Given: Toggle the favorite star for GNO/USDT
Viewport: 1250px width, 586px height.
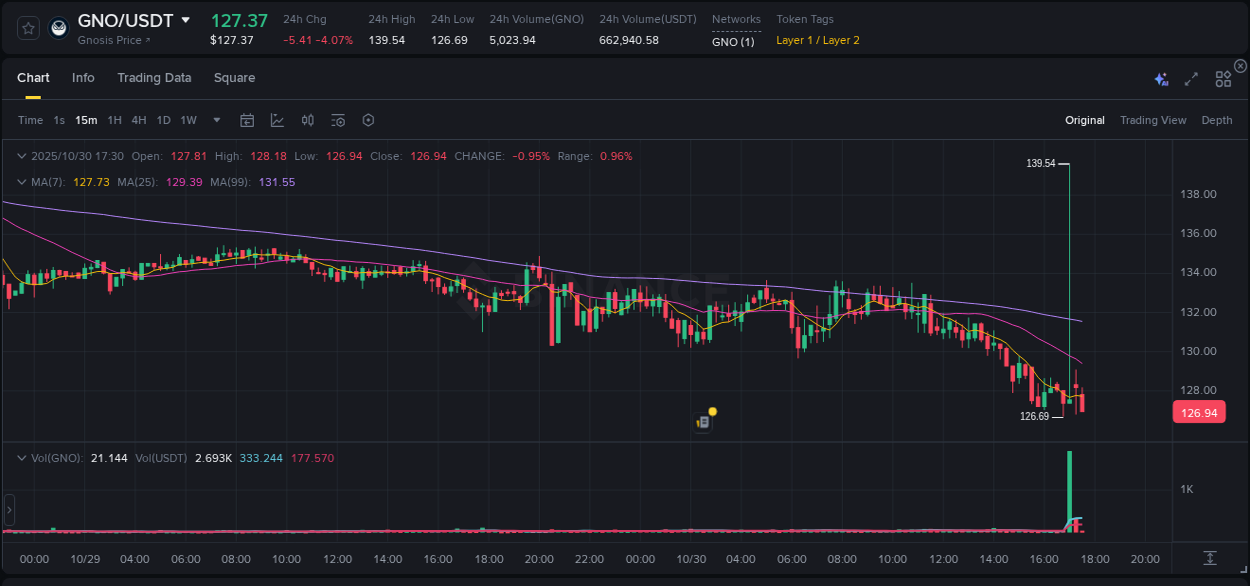Looking at the screenshot, I should click(x=27, y=28).
